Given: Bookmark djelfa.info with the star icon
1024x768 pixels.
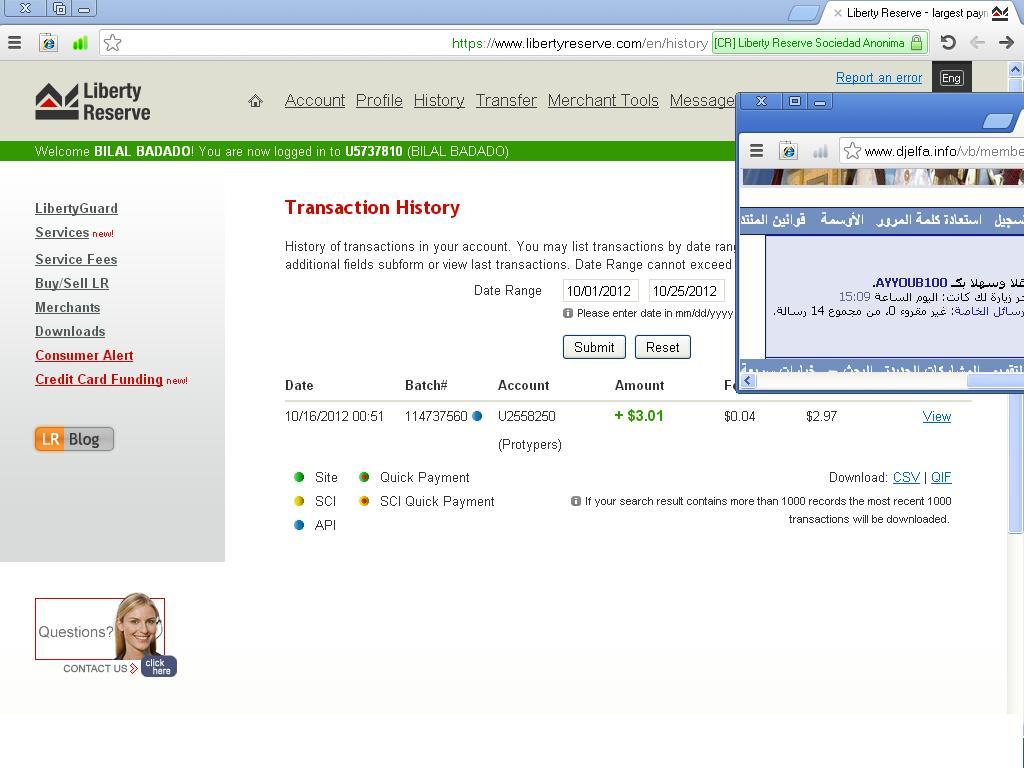Looking at the screenshot, I should [852, 152].
